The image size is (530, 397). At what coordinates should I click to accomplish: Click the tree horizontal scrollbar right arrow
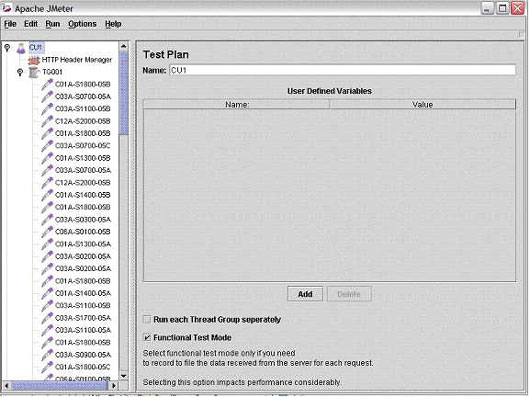pos(114,386)
